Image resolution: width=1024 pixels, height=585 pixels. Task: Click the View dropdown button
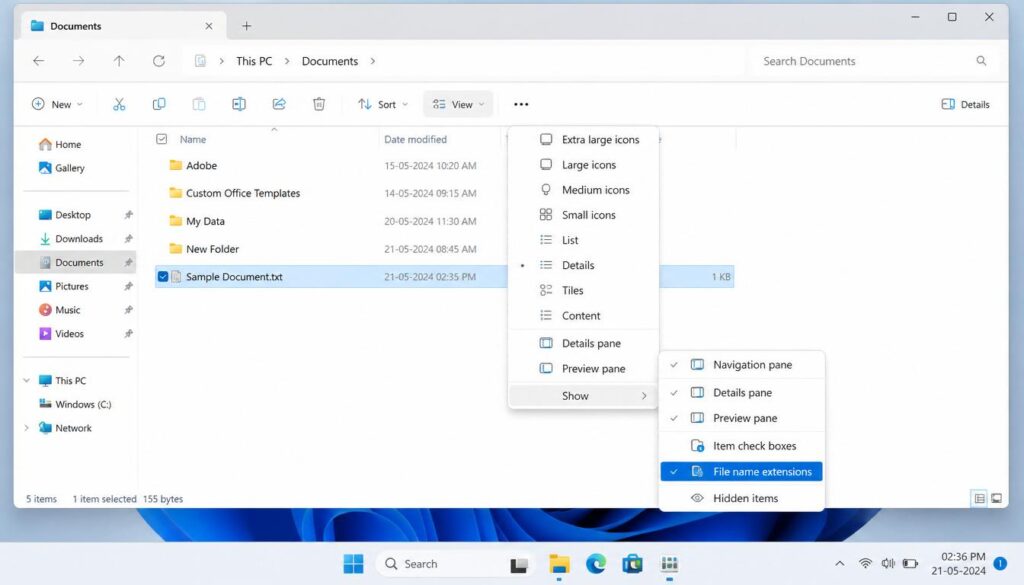point(458,104)
